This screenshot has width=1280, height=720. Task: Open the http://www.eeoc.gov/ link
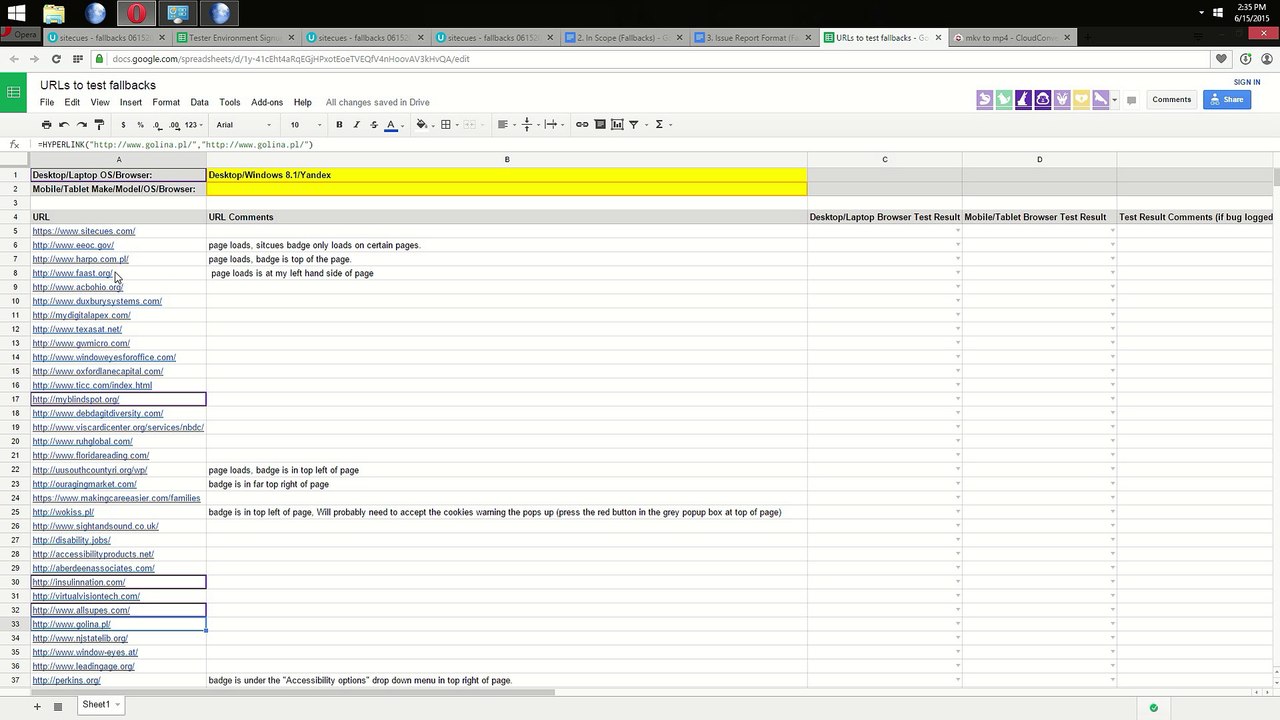[x=73, y=245]
